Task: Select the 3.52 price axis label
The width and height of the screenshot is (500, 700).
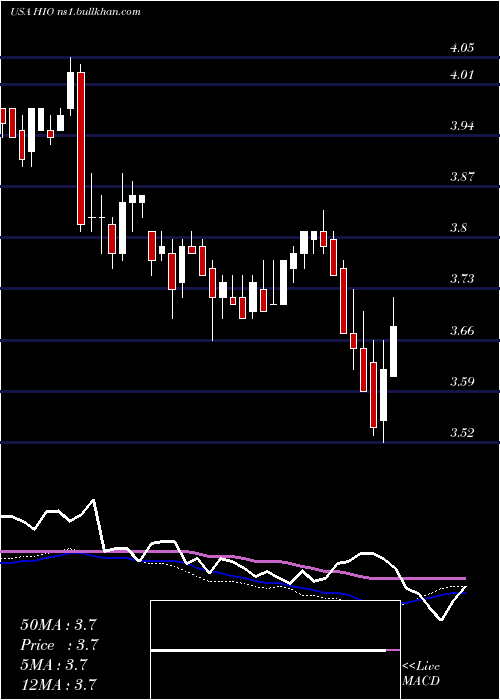Action: (462, 433)
